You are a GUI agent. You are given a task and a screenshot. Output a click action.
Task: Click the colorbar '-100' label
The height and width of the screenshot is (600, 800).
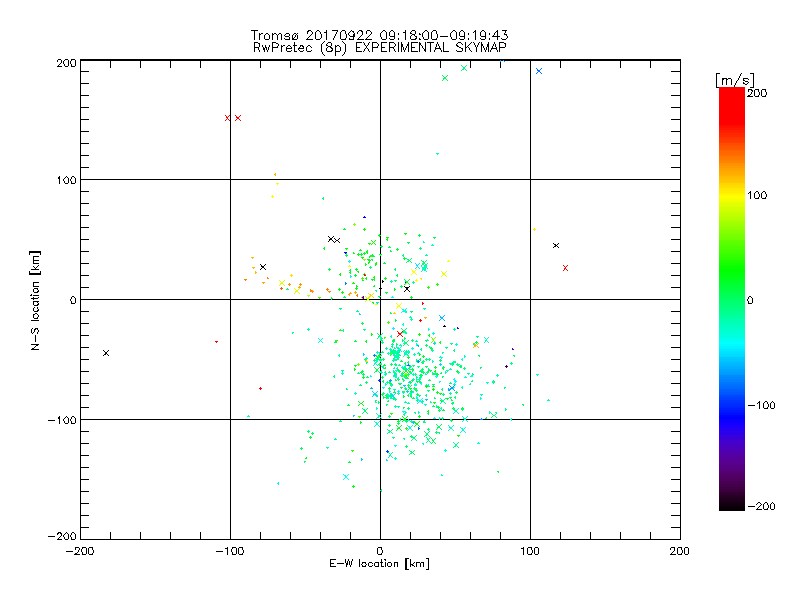761,406
